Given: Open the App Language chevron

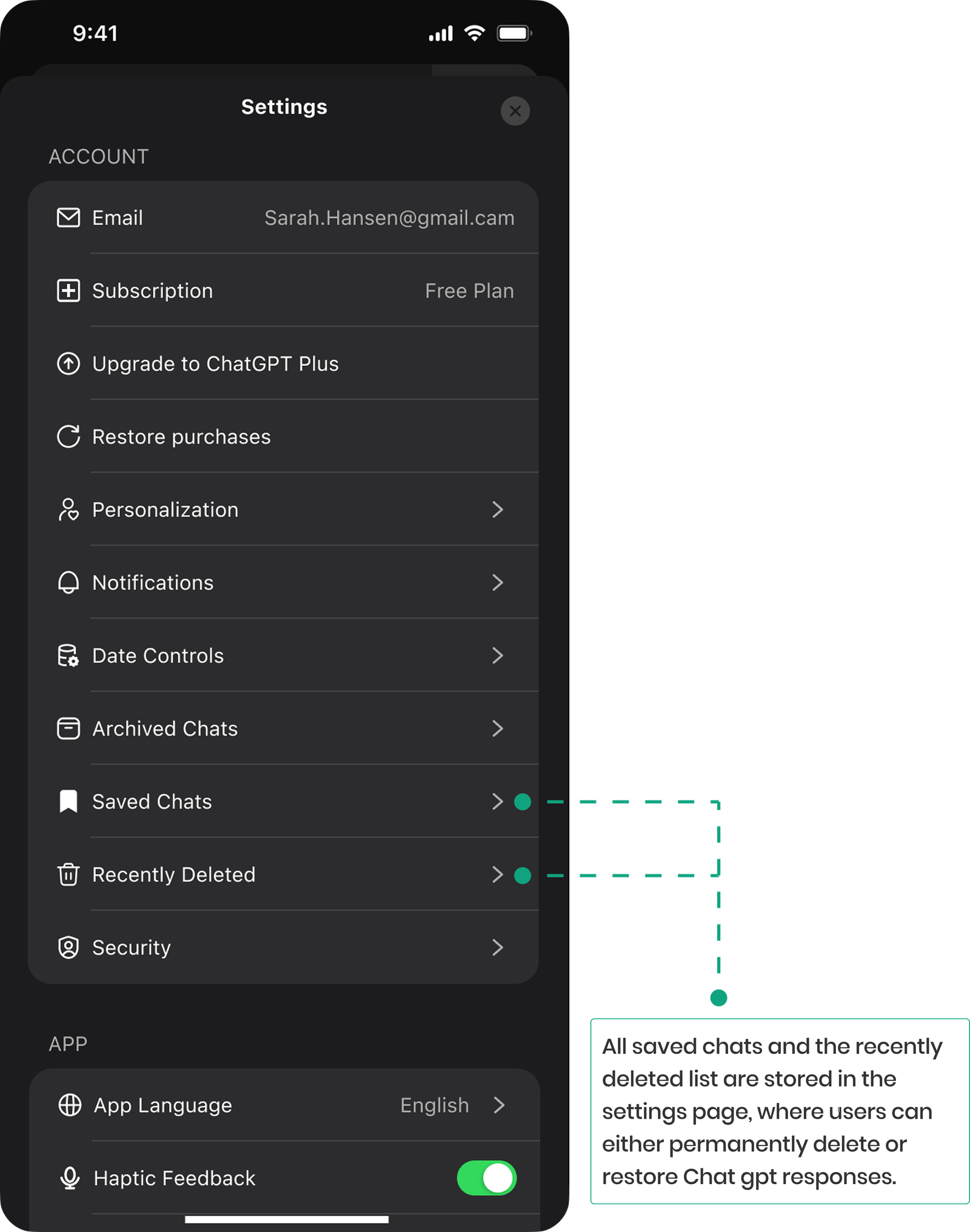Looking at the screenshot, I should [499, 1105].
